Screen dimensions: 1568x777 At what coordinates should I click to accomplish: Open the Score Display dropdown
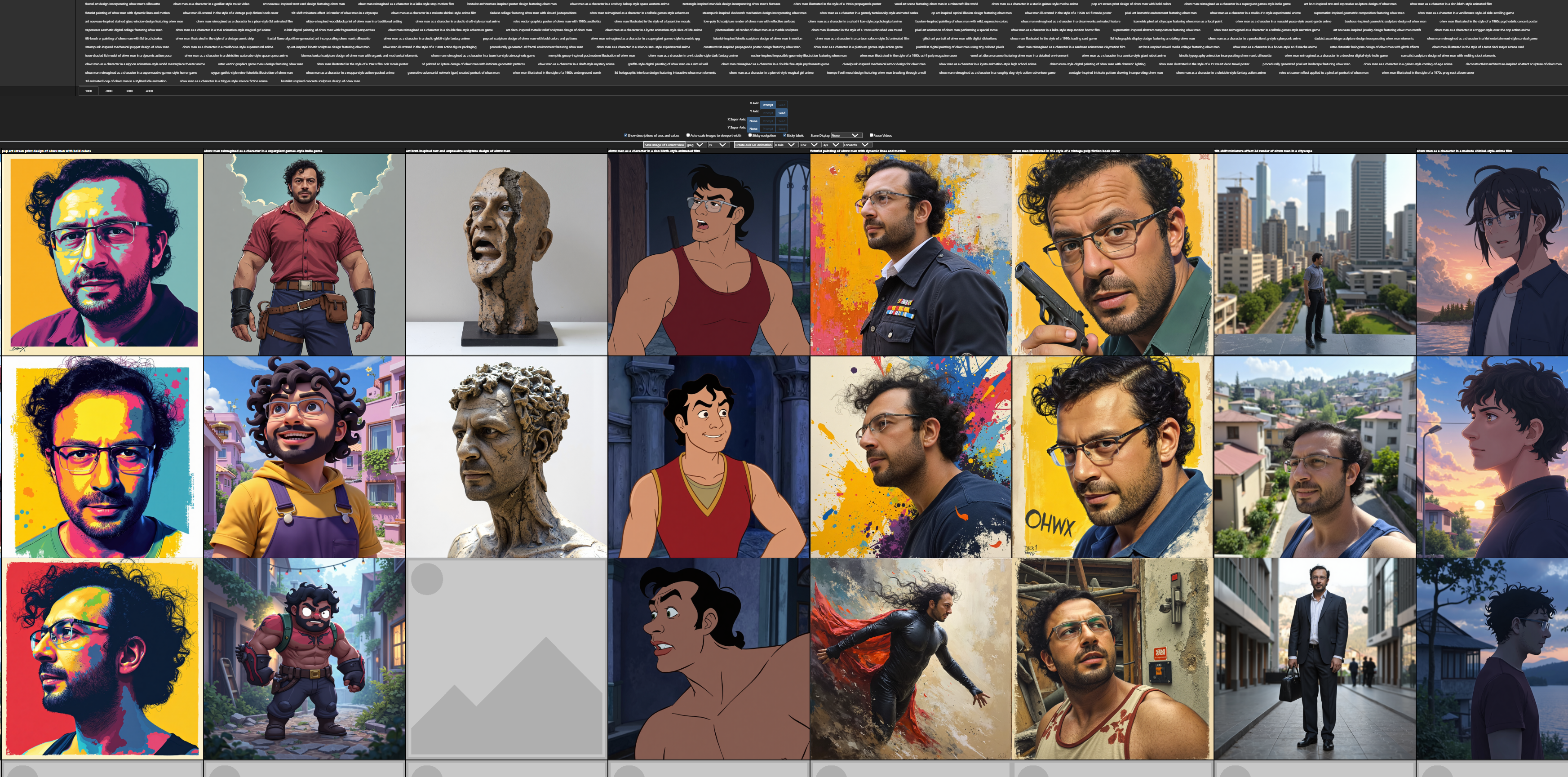(847, 136)
